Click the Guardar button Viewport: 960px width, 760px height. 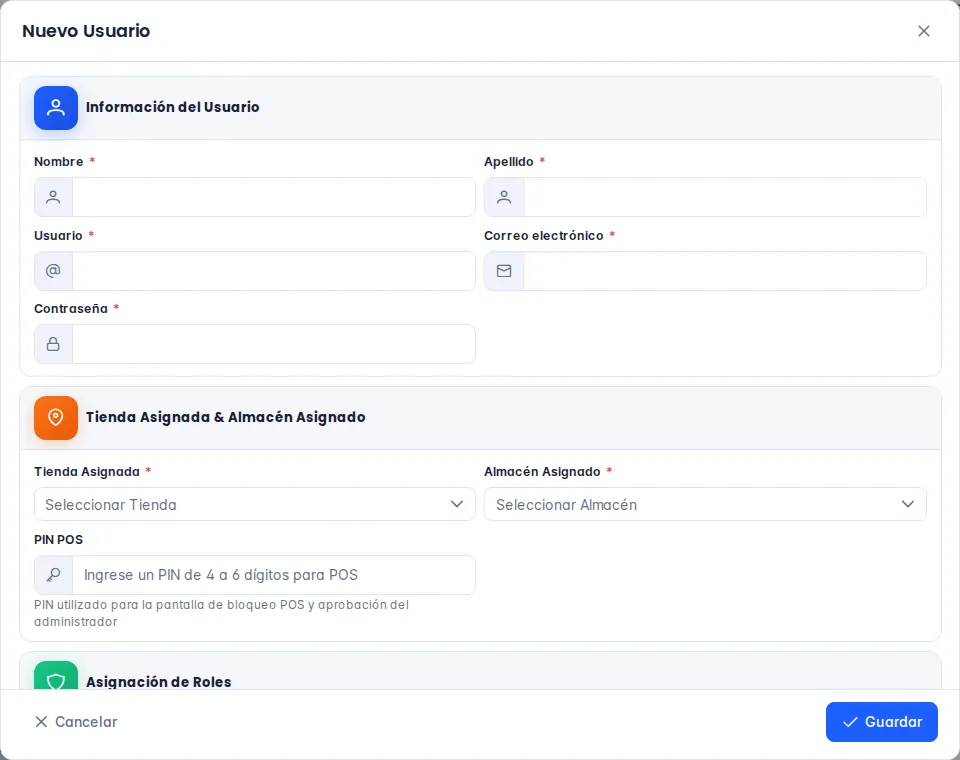pyautogui.click(x=882, y=722)
